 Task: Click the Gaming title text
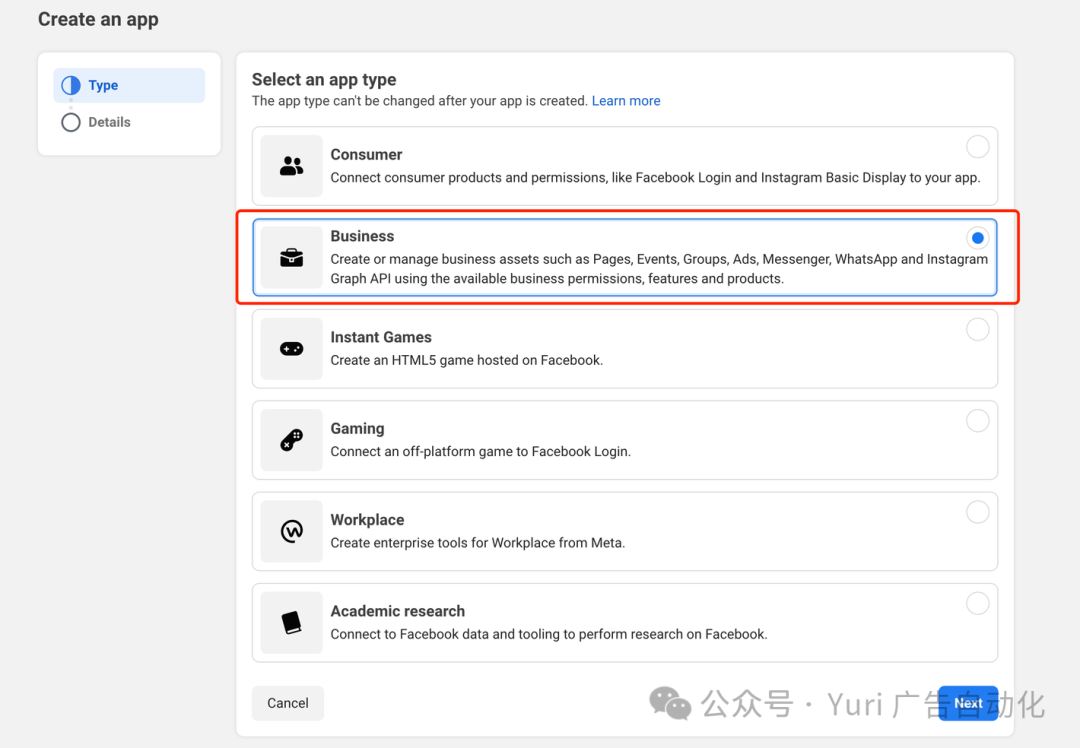click(357, 428)
